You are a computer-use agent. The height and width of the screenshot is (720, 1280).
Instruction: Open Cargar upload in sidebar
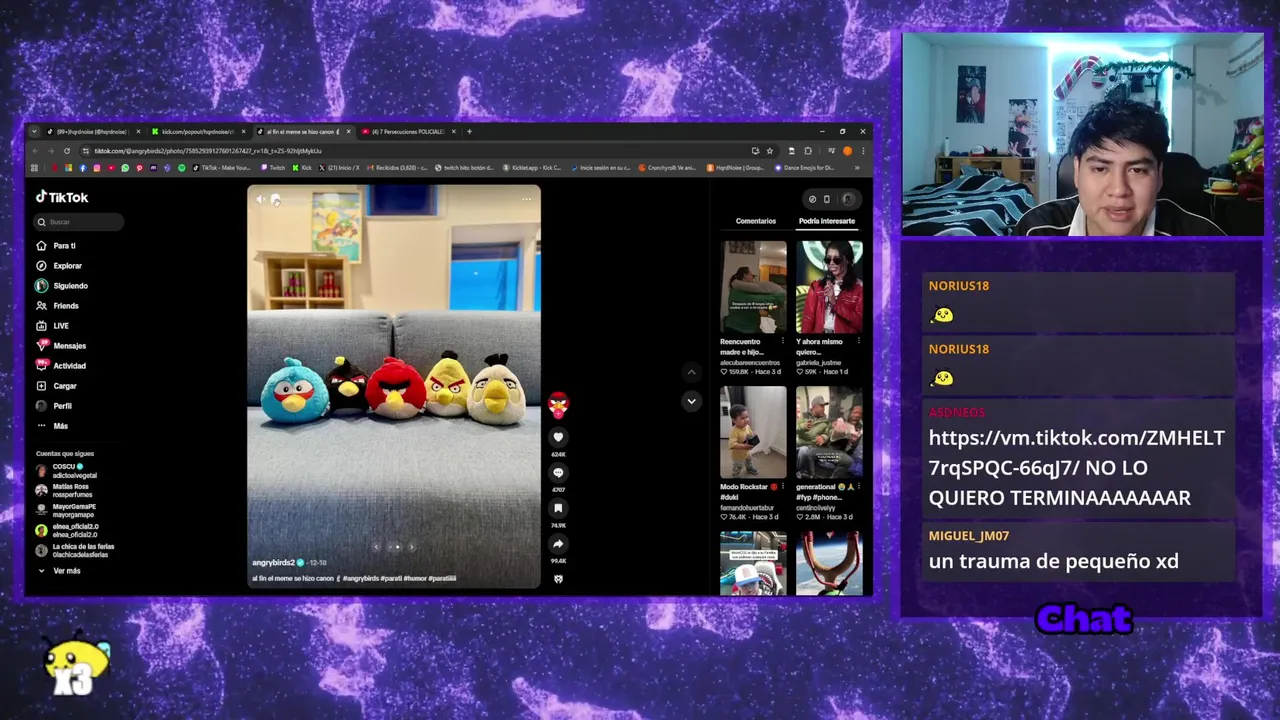57,386
